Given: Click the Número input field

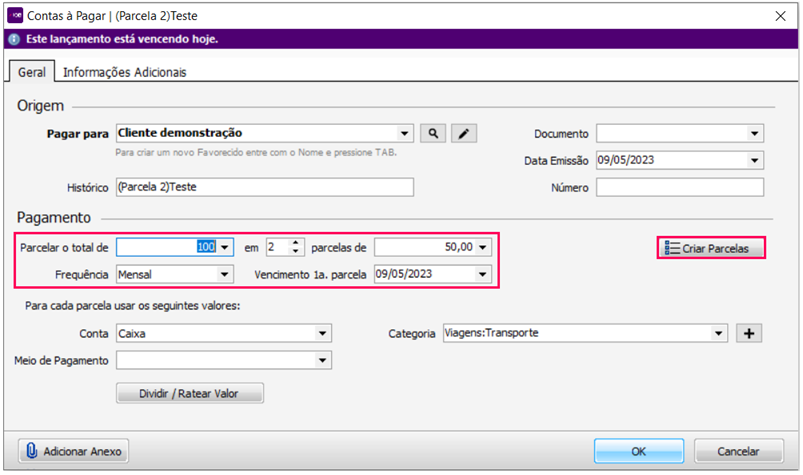Looking at the screenshot, I should (x=680, y=187).
